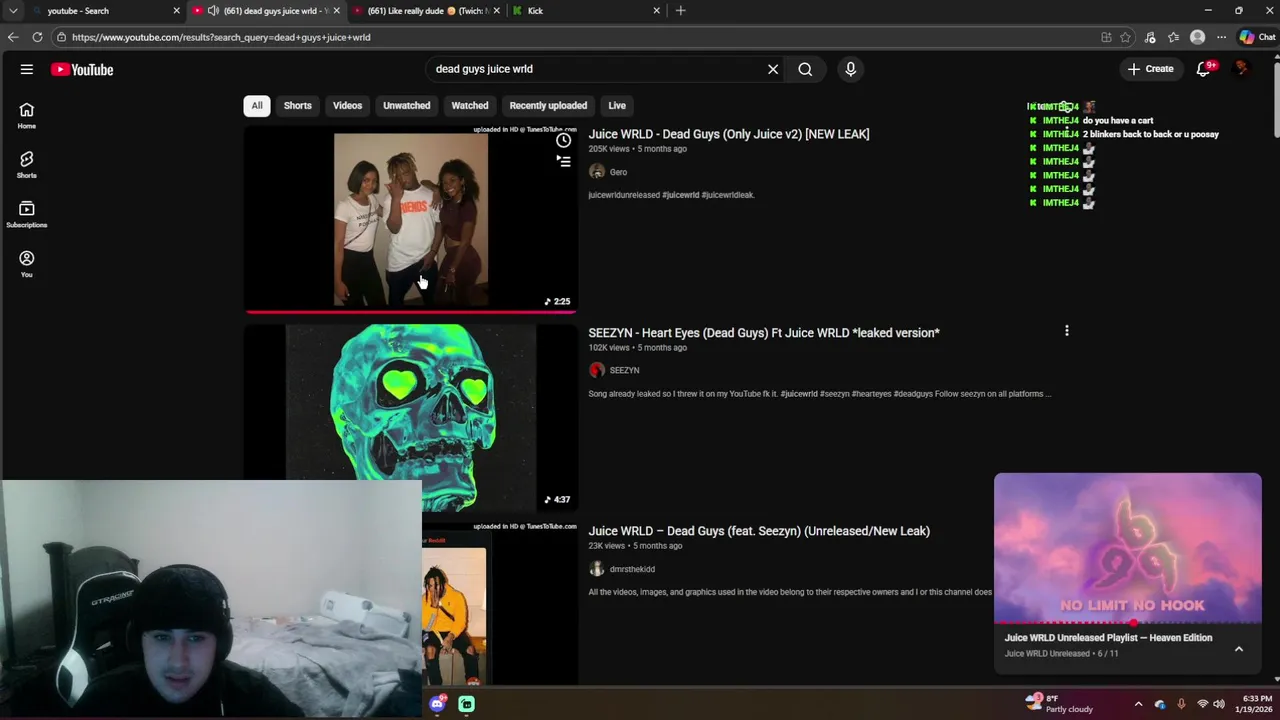Open the SEEZYN channel name link

coord(624,370)
